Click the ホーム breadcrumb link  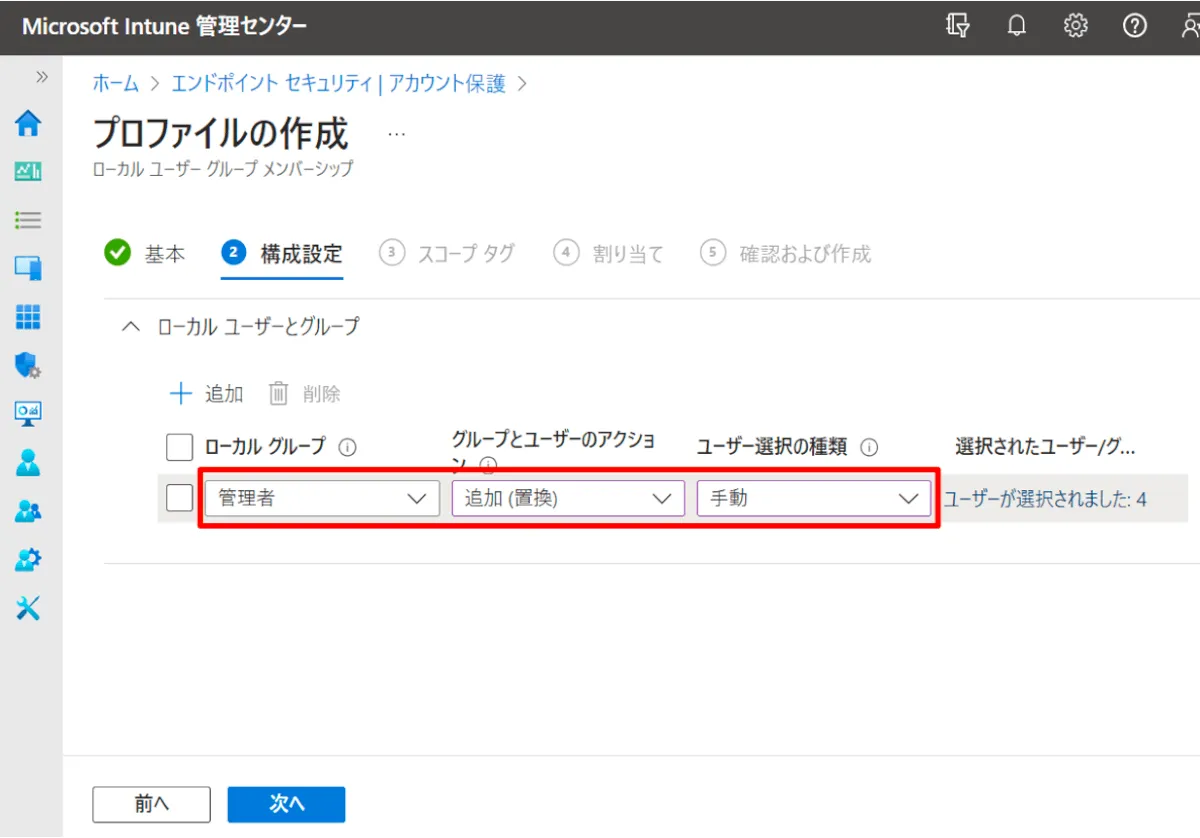coord(116,84)
